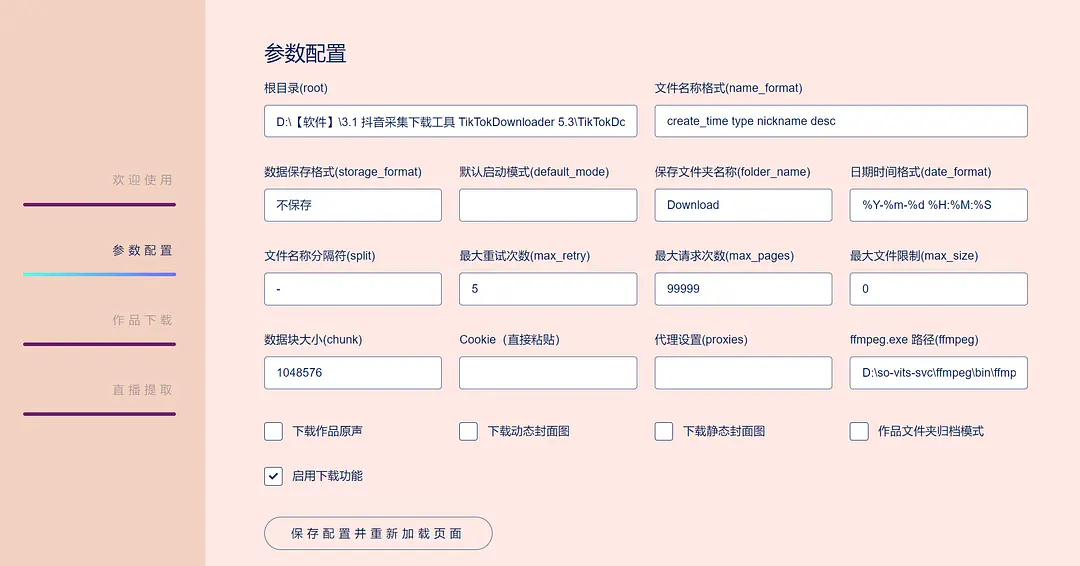The image size is (1080, 566).
Task: Uncheck the 启用下载功能 checkbox
Action: pyautogui.click(x=273, y=476)
